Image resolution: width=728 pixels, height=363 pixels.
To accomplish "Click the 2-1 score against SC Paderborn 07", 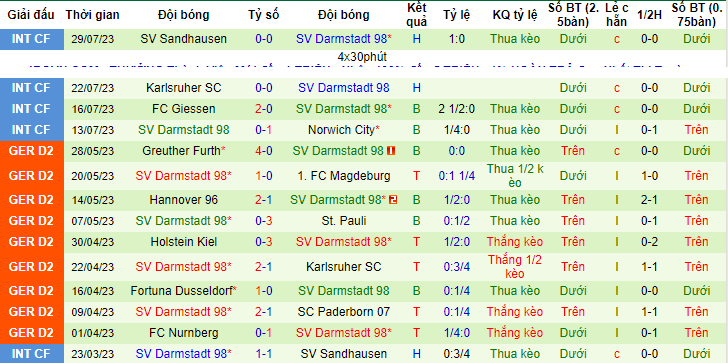I will [264, 312].
